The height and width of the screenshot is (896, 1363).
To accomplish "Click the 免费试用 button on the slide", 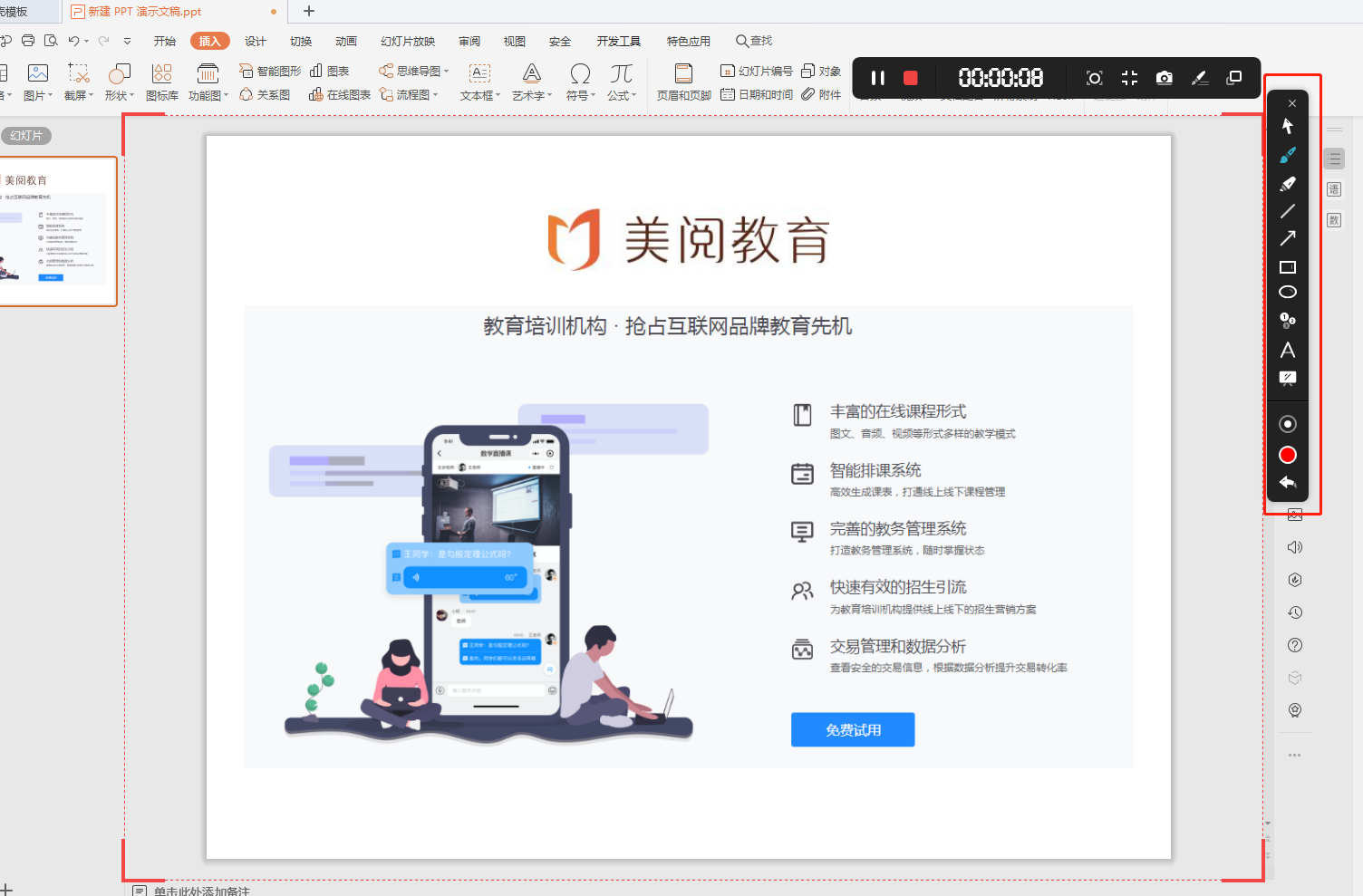I will [853, 730].
